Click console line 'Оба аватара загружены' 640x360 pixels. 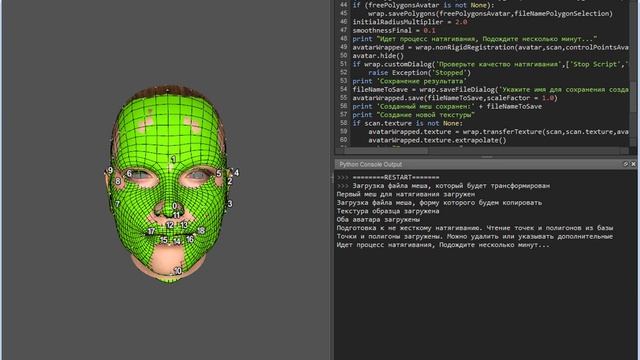click(x=378, y=219)
